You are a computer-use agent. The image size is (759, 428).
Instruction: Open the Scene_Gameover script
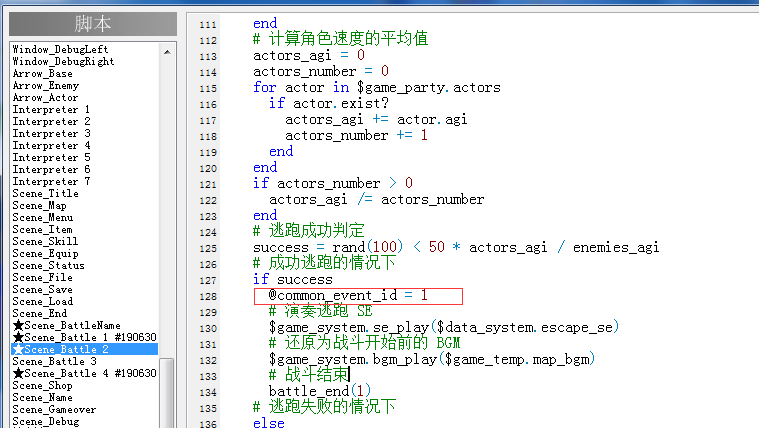tap(54, 410)
